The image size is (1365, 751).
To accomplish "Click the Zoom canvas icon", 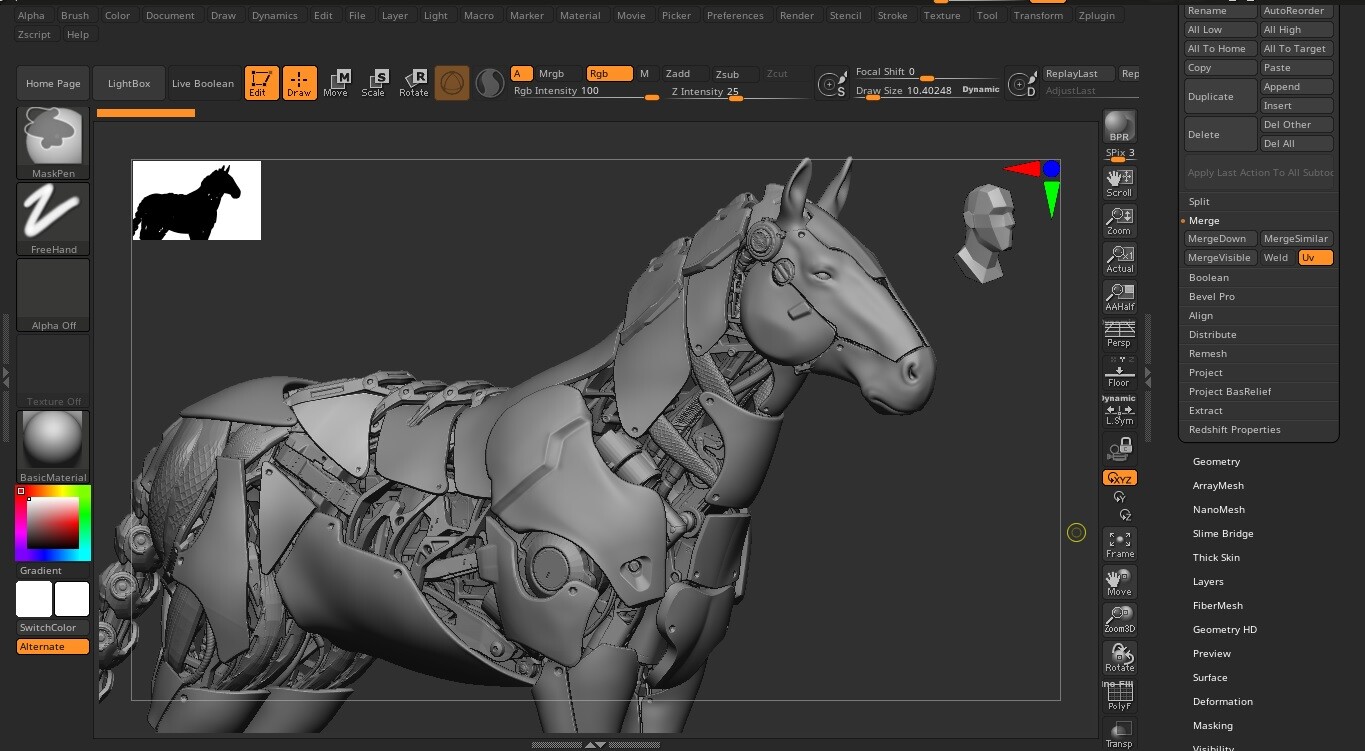I will [1119, 221].
